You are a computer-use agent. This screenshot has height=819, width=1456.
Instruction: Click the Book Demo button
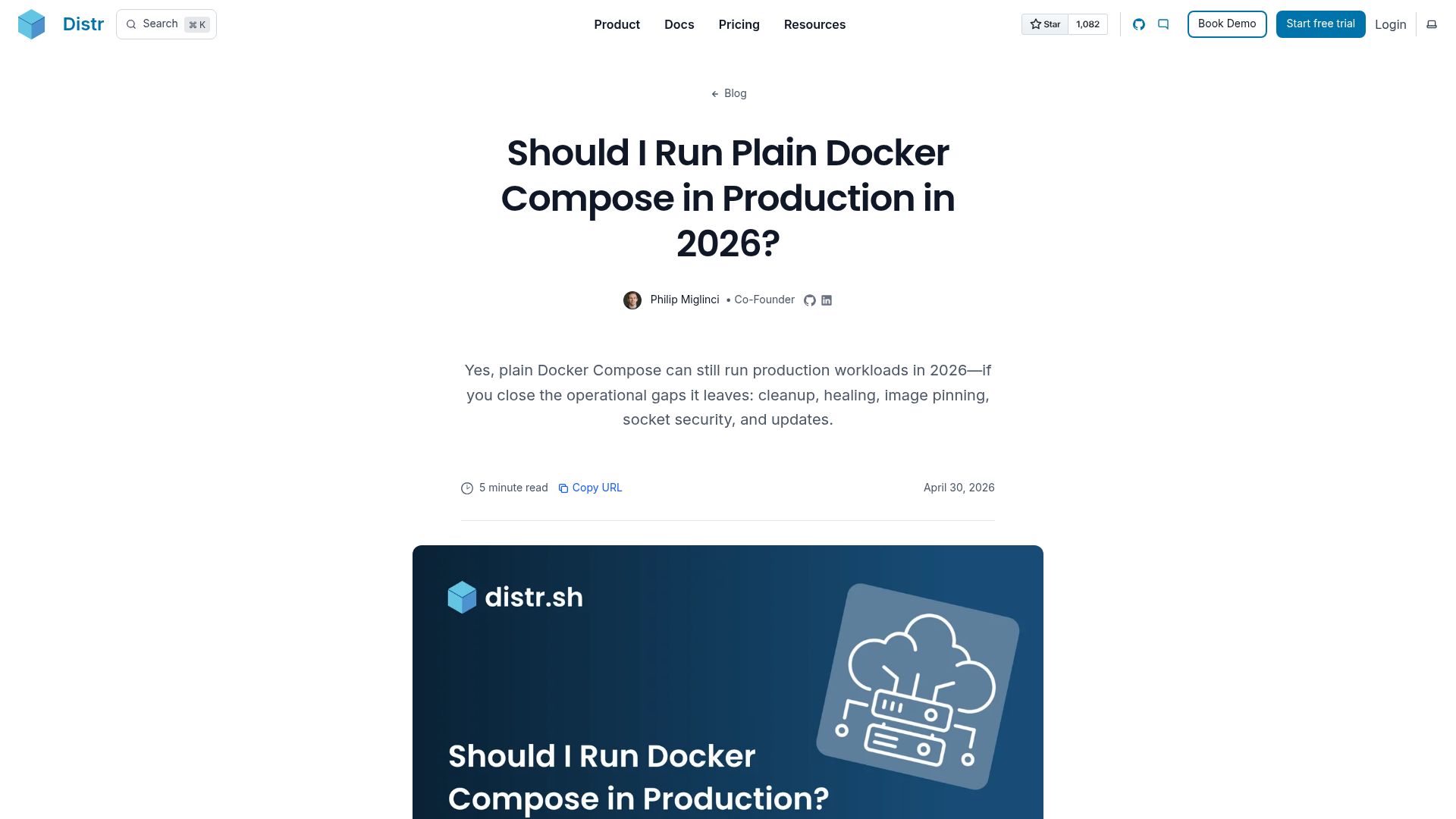[x=1227, y=24]
